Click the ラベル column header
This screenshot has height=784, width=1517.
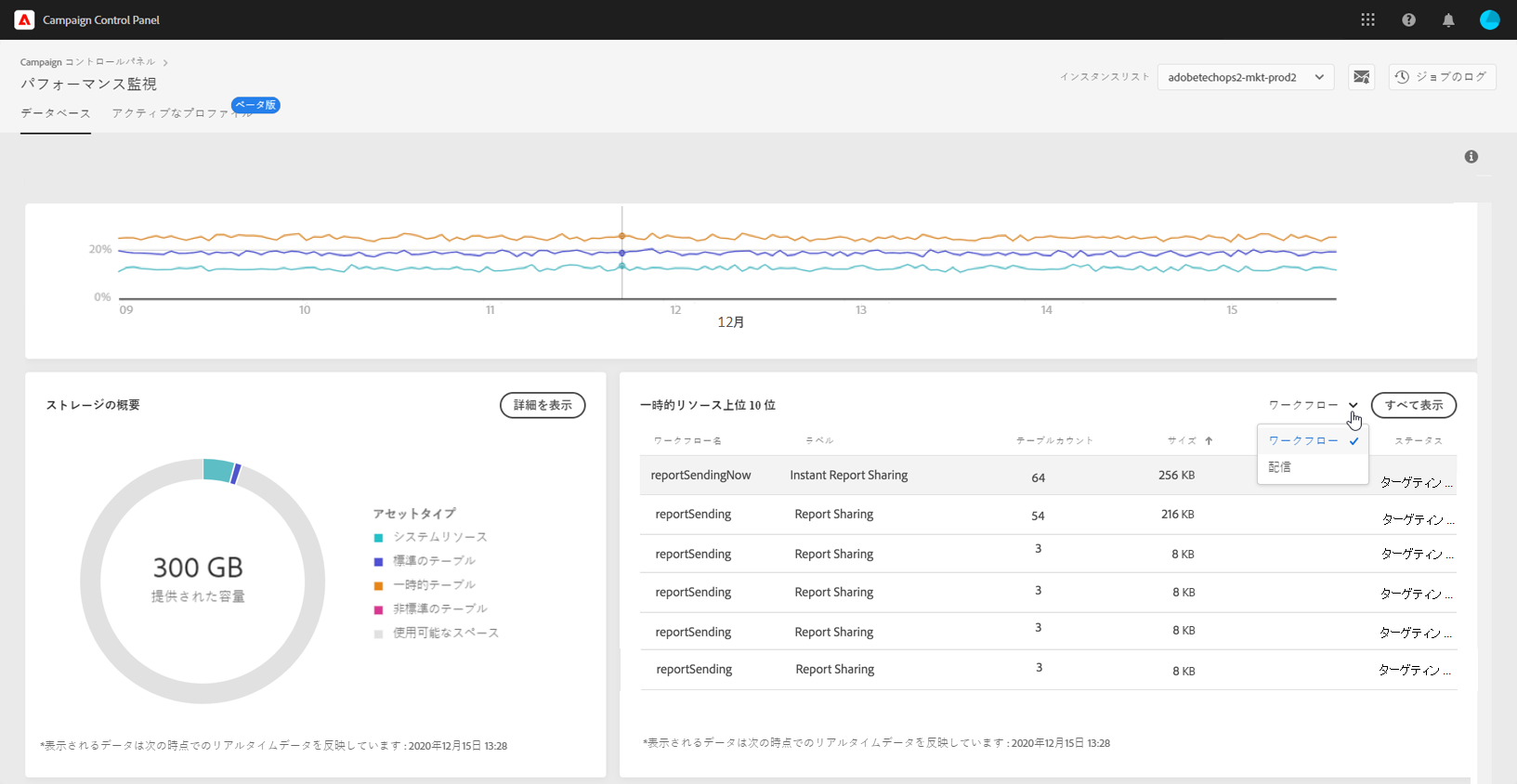pyautogui.click(x=819, y=441)
